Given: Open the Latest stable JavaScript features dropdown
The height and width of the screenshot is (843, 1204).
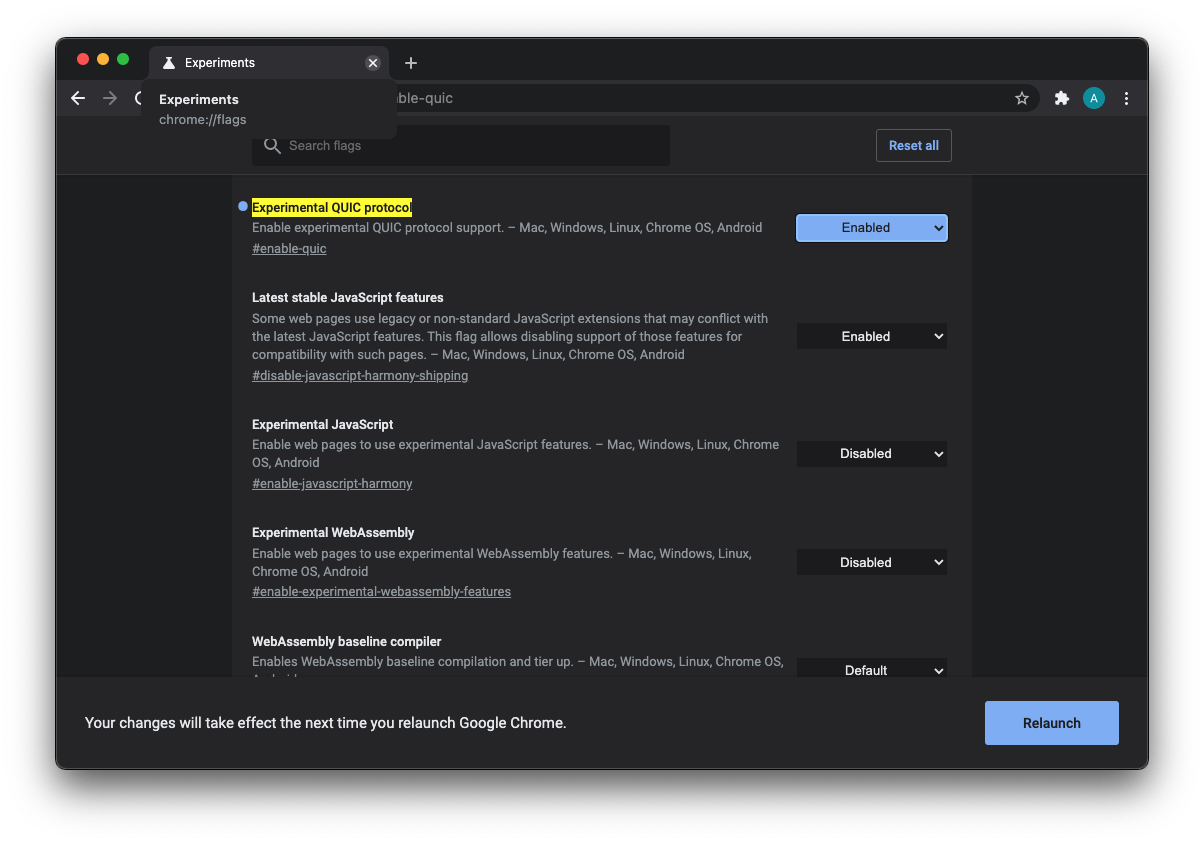Looking at the screenshot, I should point(871,337).
